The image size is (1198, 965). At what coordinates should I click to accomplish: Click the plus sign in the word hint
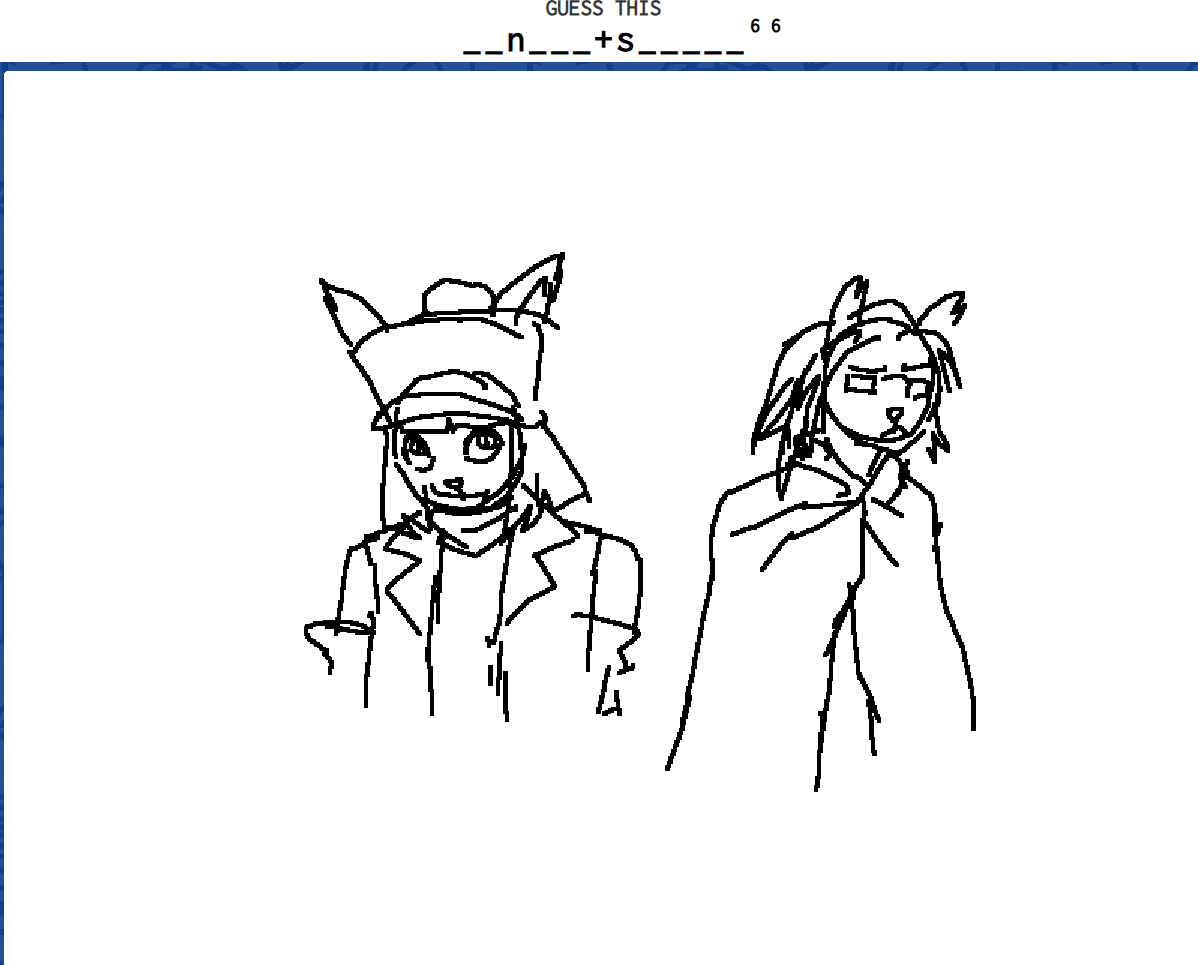click(602, 43)
